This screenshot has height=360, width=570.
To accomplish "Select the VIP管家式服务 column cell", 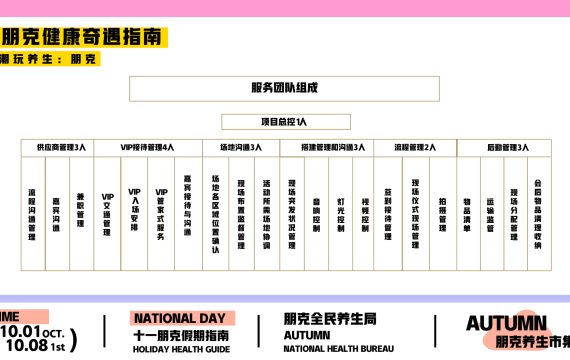I will click(x=161, y=214).
